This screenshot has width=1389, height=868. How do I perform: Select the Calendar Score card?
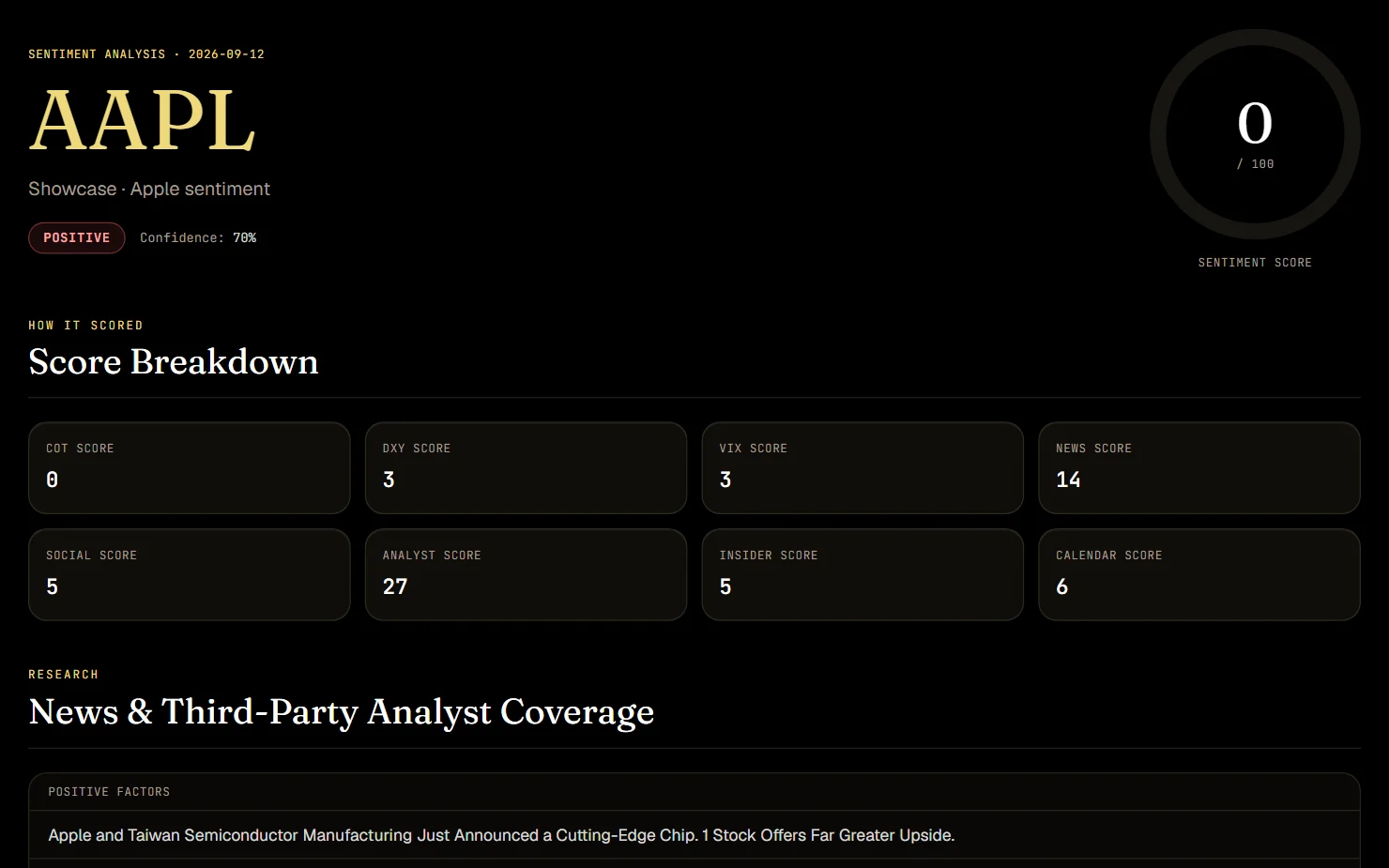(1199, 575)
